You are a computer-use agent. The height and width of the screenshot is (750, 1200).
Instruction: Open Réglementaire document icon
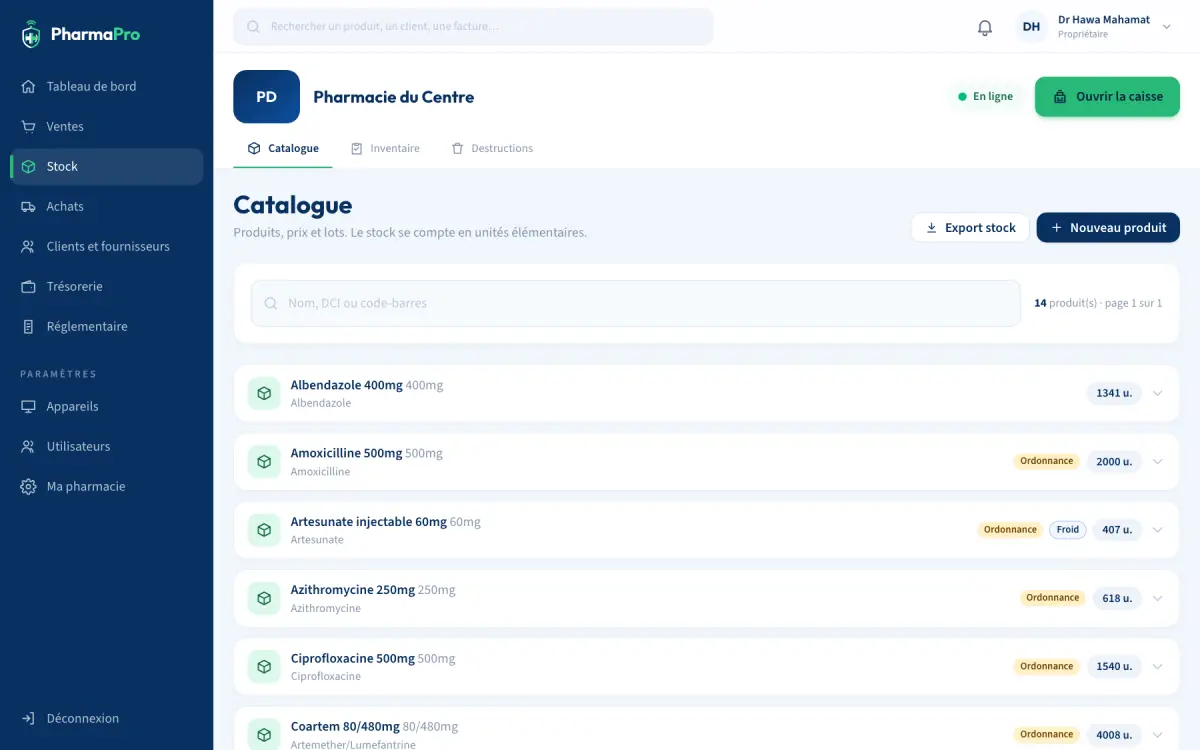(x=29, y=326)
